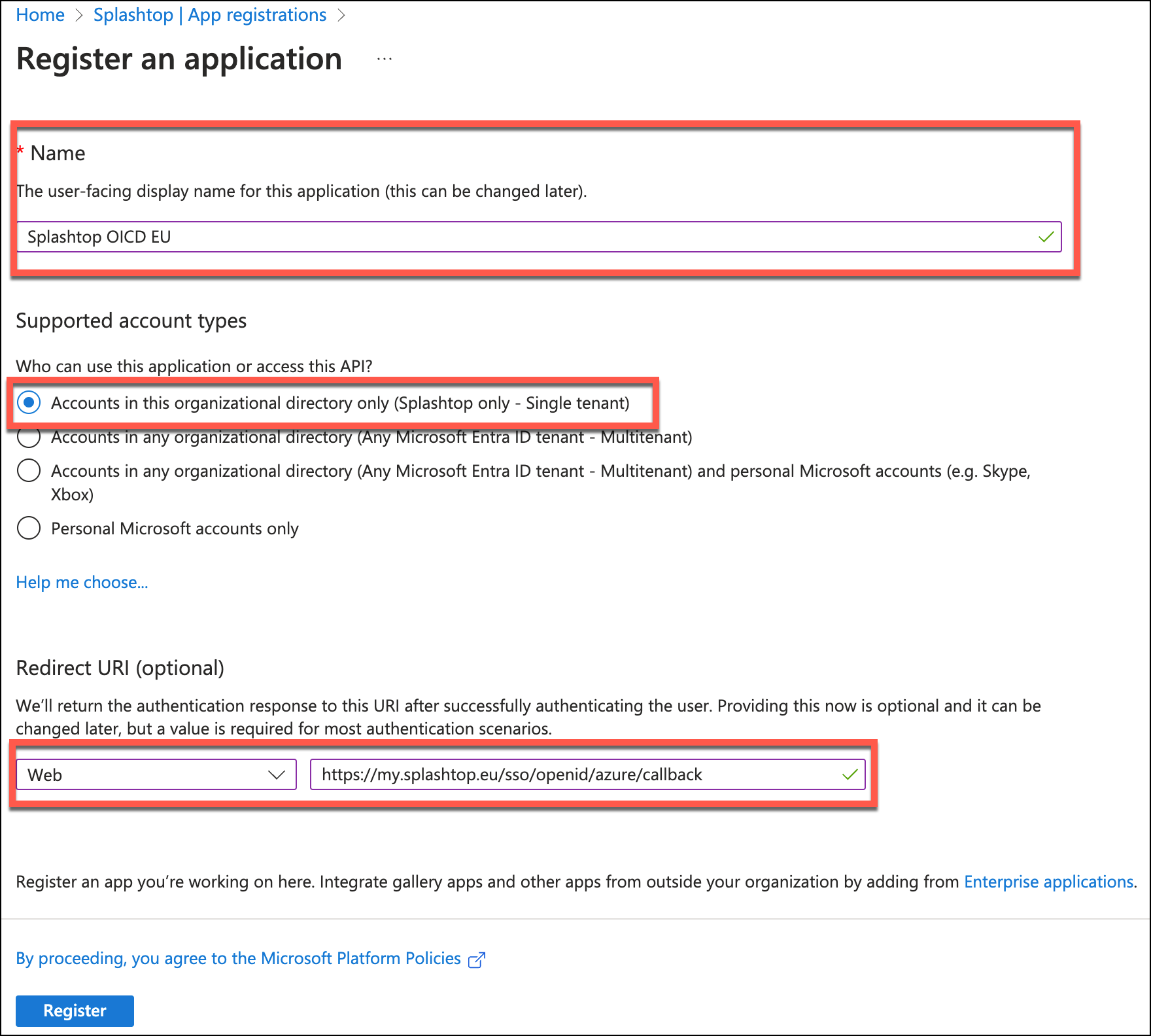Screen dimensions: 1151x1036
Task: Open the ellipsis more options menu
Action: pyautogui.click(x=385, y=59)
